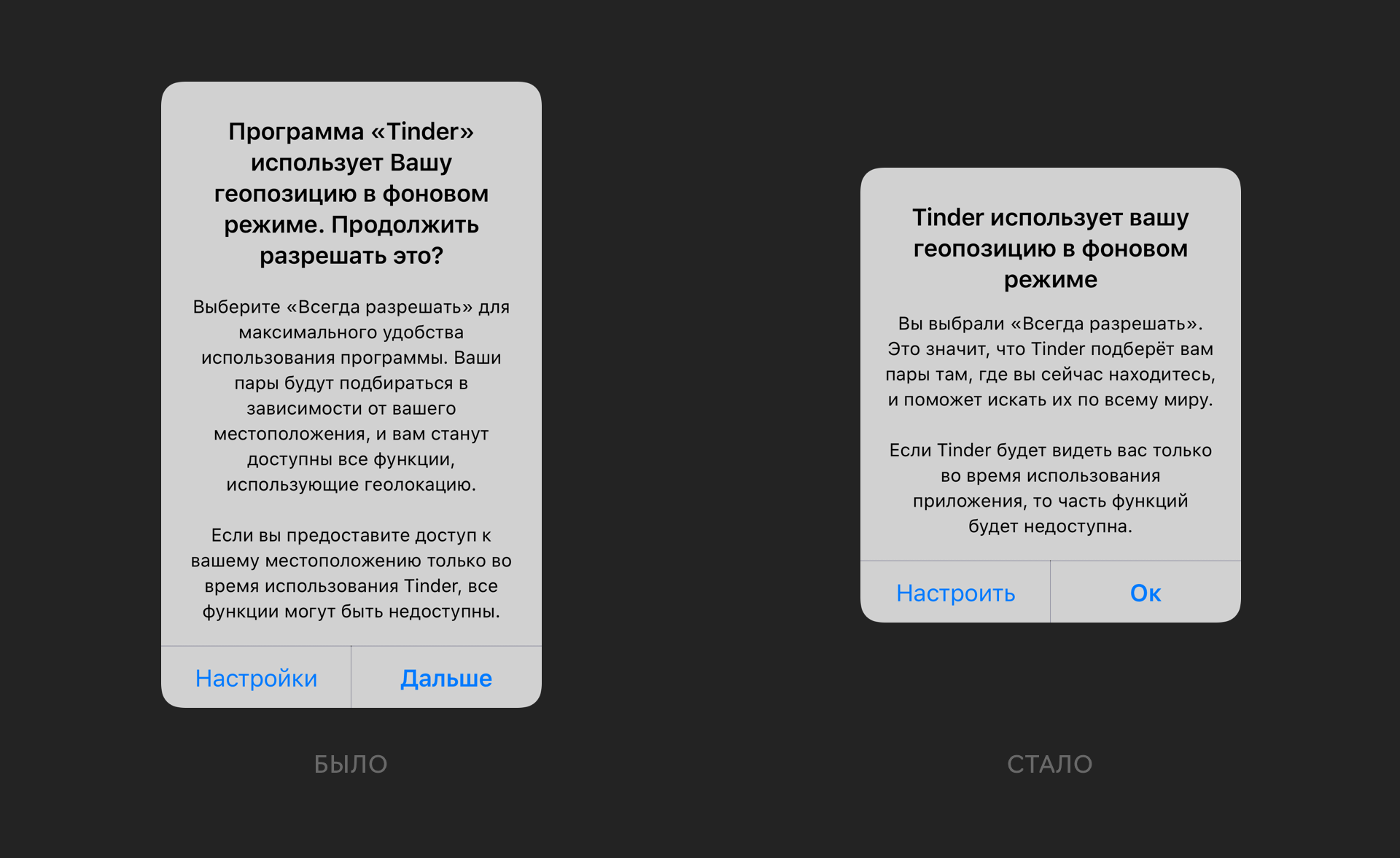This screenshot has width=1400, height=858.
Task: Click the background behind the dialogs
Action: [x=700, y=50]
